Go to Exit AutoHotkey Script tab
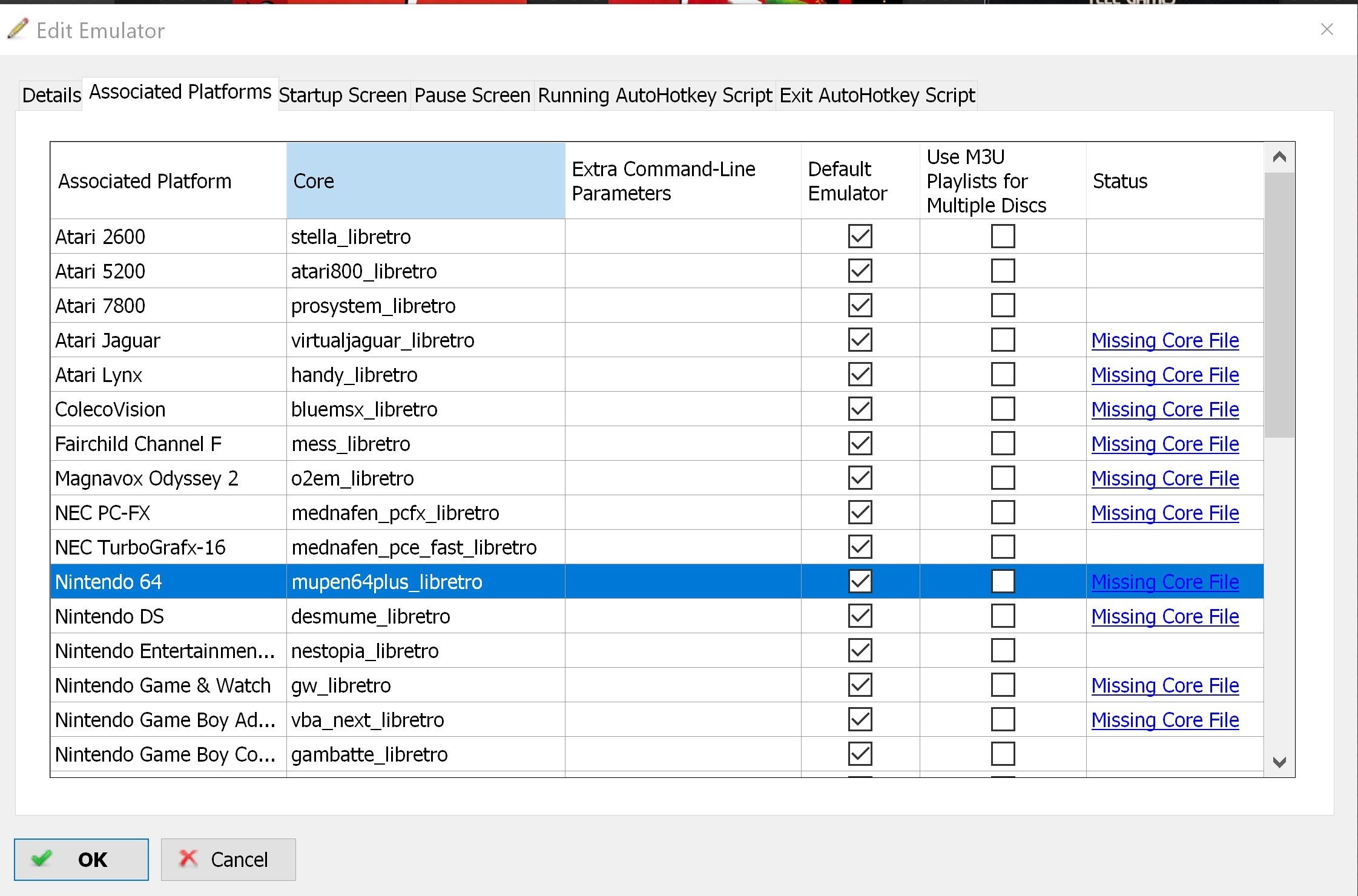 tap(877, 95)
